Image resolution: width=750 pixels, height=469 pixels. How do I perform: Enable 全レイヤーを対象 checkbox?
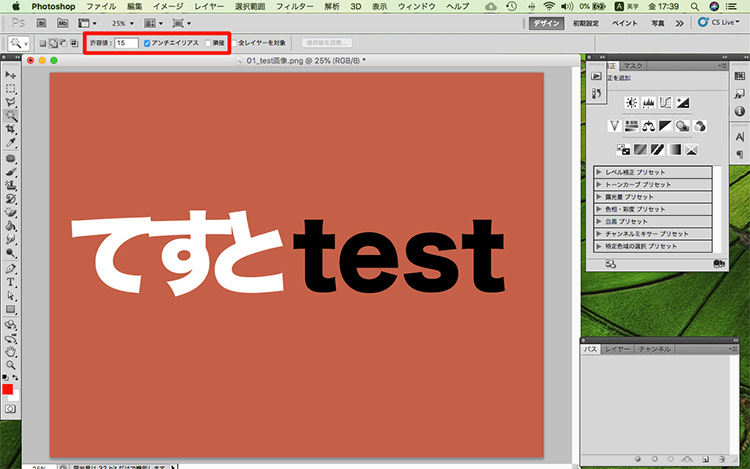(x=234, y=43)
